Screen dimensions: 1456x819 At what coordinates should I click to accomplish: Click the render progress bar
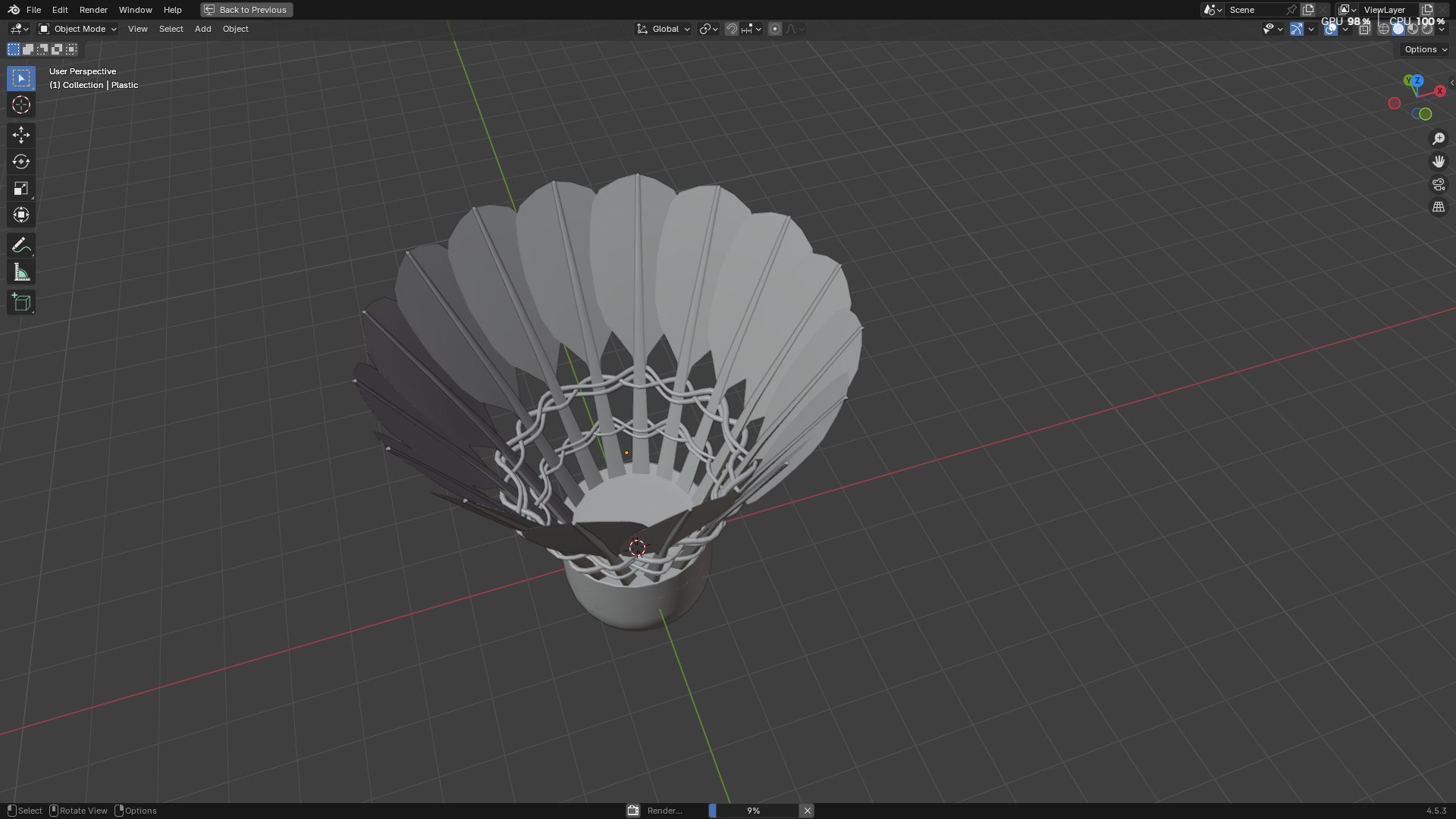(753, 811)
